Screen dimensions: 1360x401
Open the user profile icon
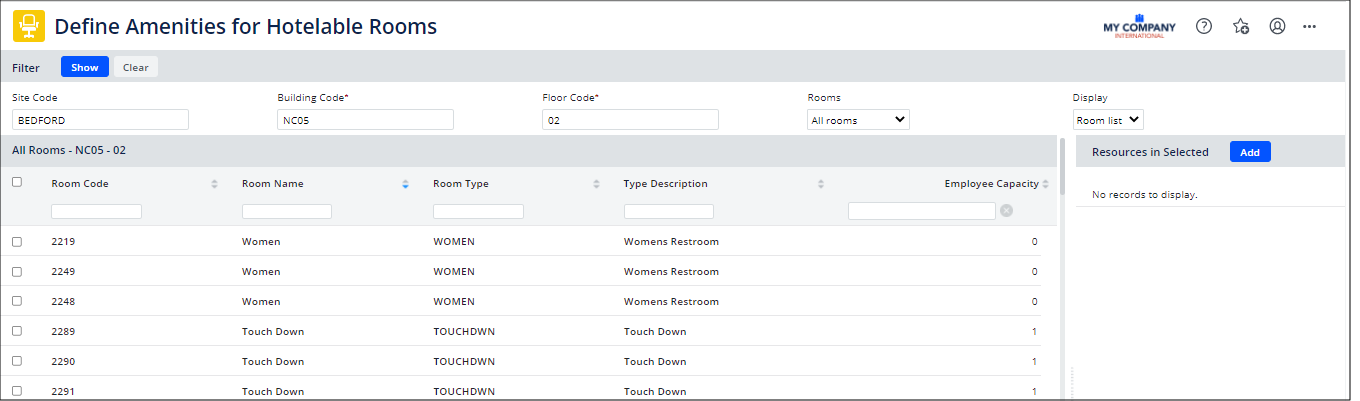pos(1277,27)
